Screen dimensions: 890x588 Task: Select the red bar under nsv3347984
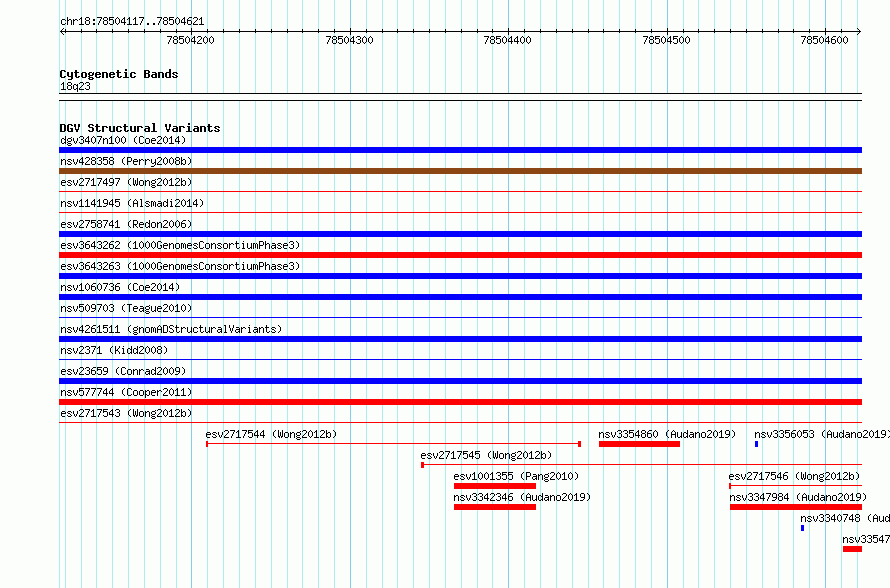pyautogui.click(x=796, y=507)
